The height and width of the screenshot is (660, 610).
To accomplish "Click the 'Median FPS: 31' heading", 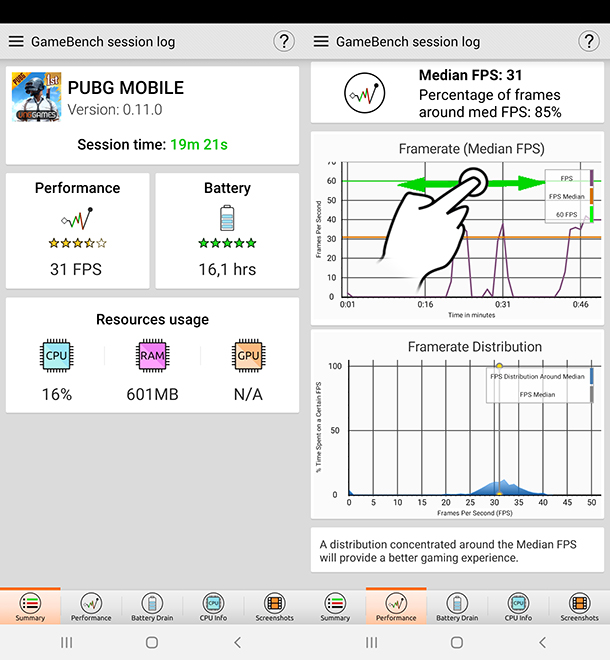I will point(470,75).
